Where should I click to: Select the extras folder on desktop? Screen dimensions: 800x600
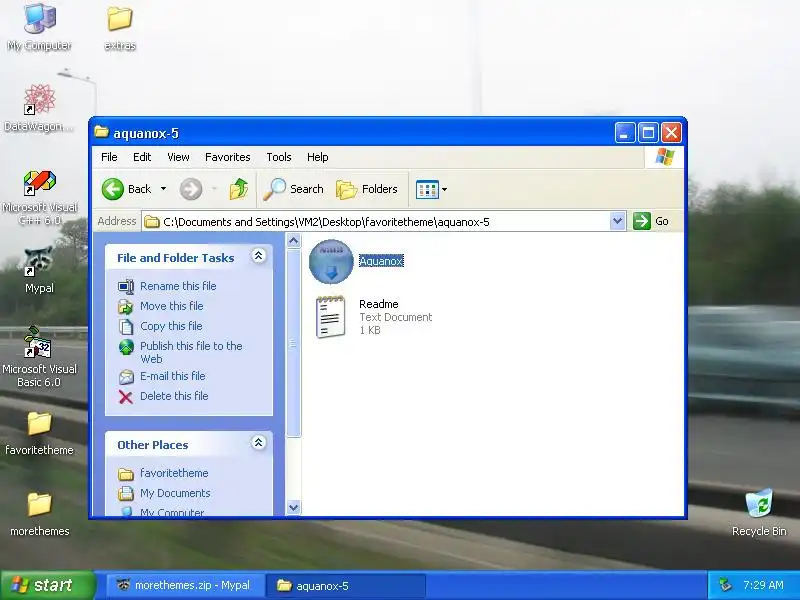120,27
